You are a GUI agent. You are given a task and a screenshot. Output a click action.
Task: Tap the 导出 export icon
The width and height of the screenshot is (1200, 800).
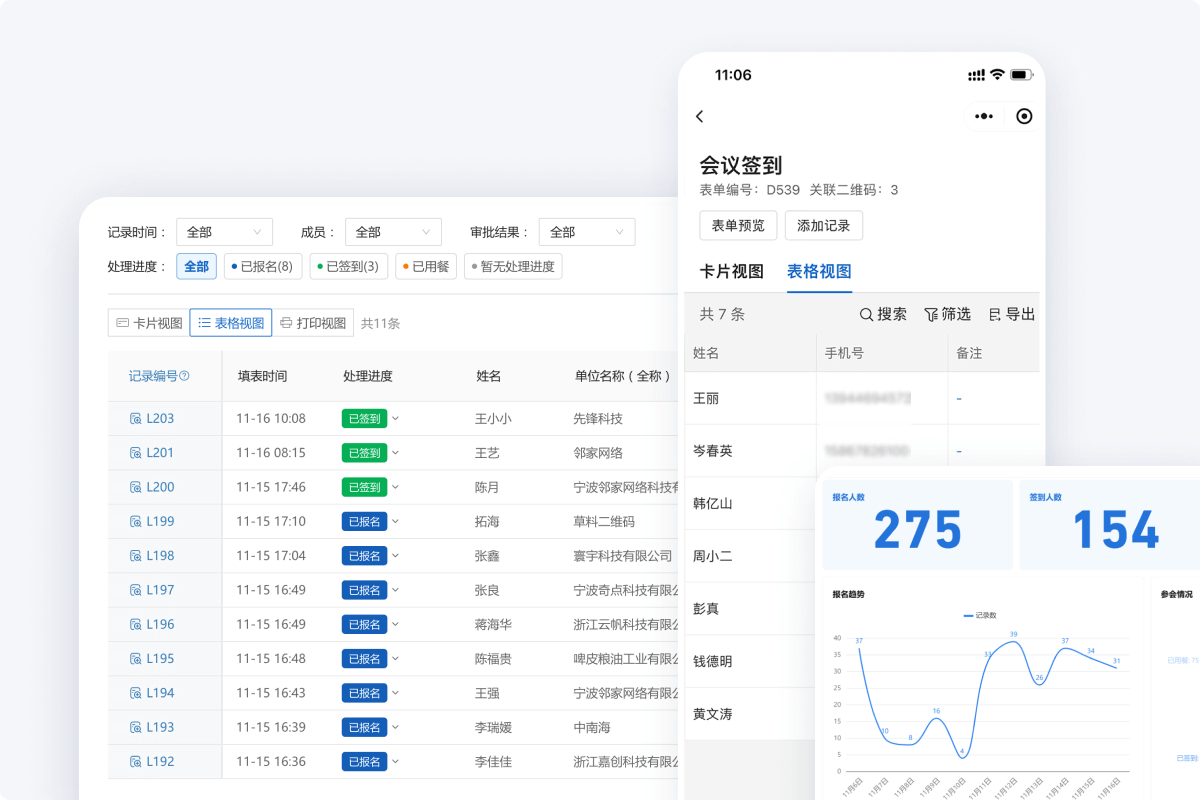coord(995,315)
